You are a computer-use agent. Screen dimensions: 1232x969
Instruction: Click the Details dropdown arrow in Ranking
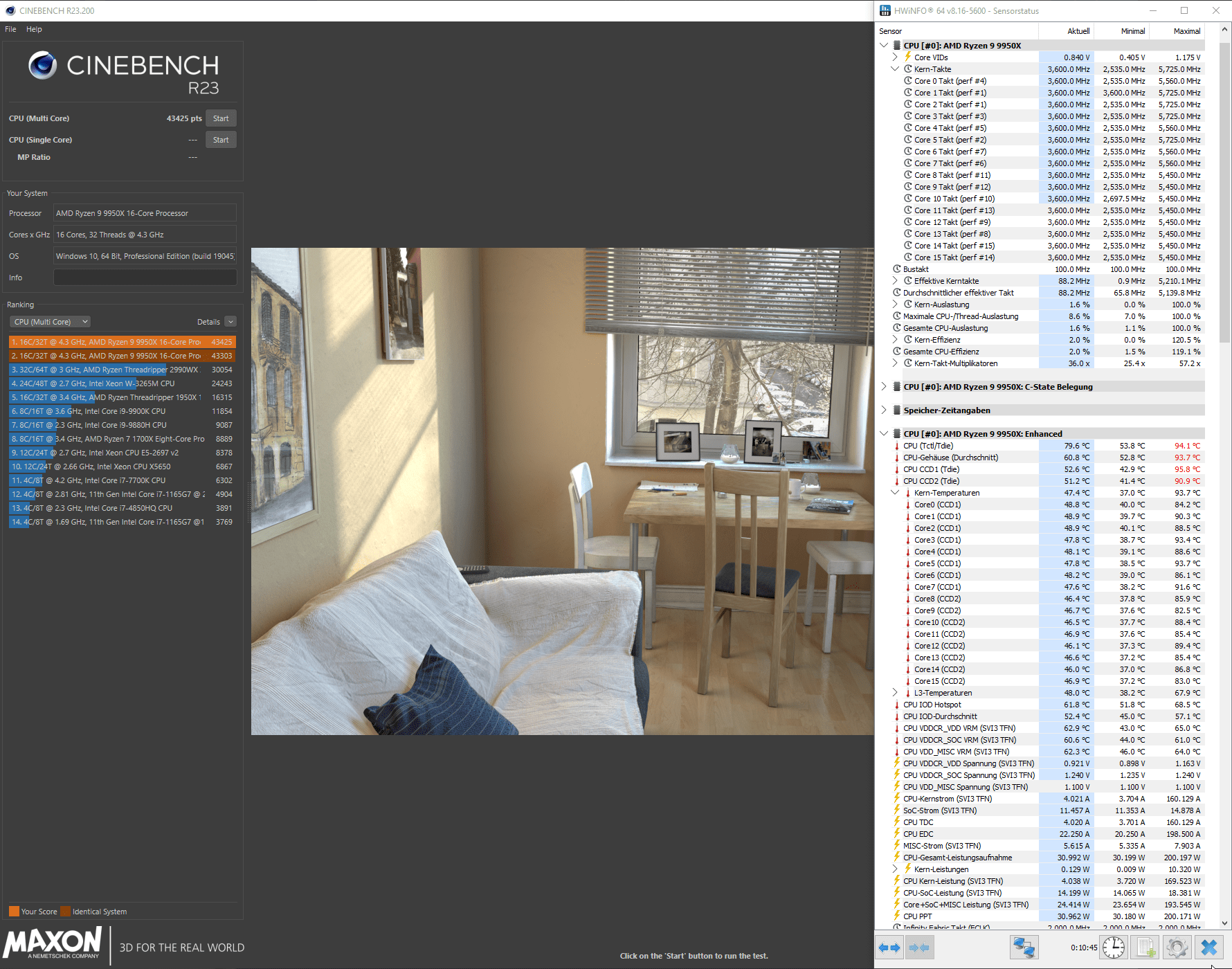pyautogui.click(x=231, y=322)
